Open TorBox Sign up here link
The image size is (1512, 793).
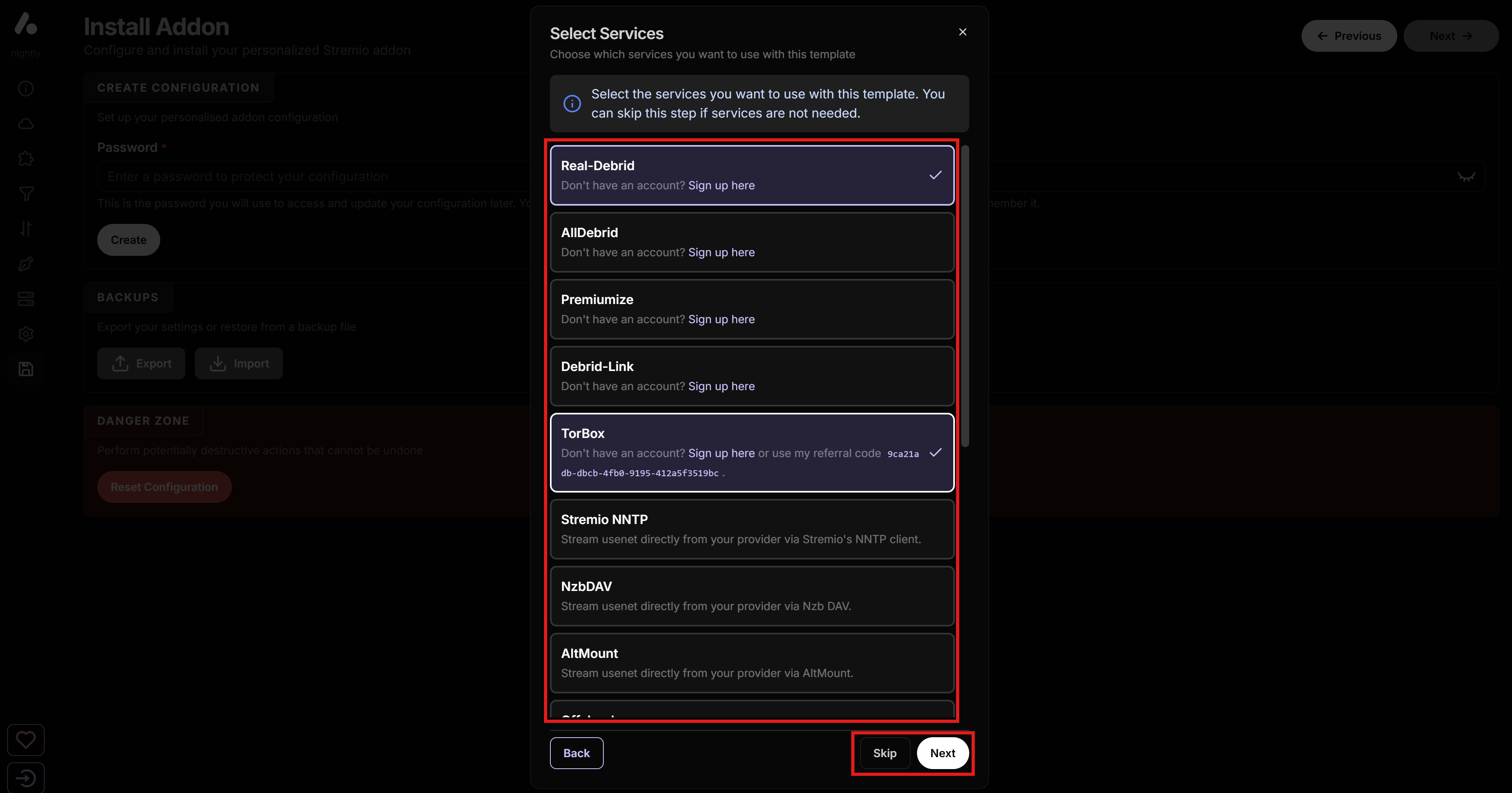click(721, 453)
